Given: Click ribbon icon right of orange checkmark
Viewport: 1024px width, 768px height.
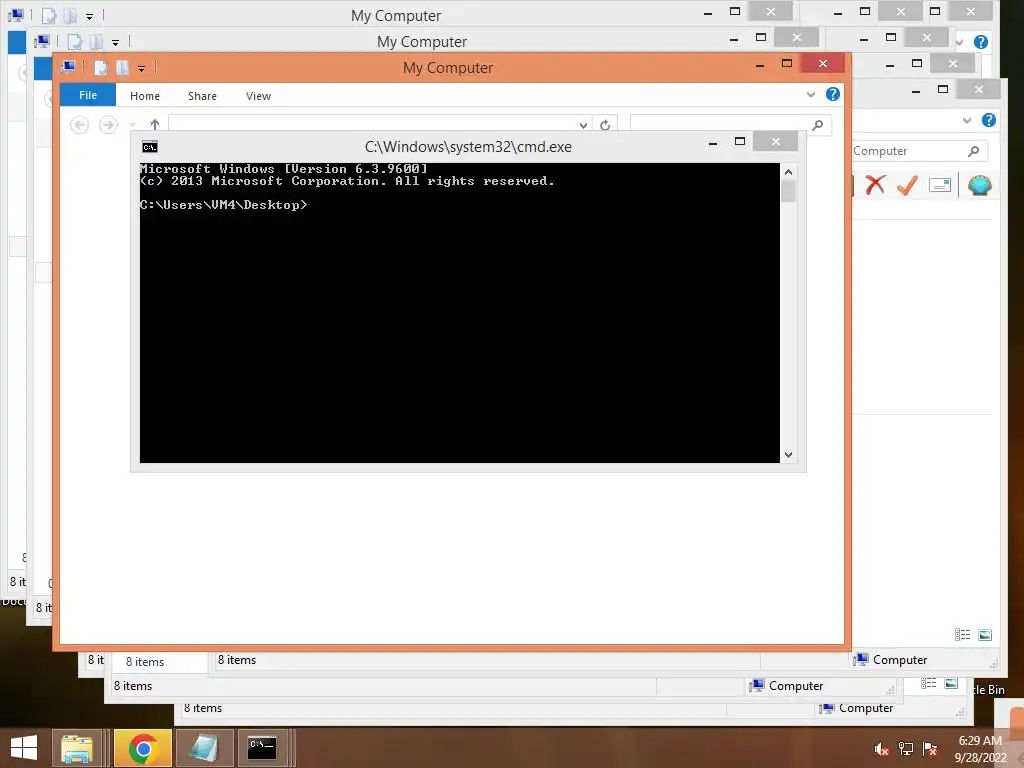Looking at the screenshot, I should (x=939, y=186).
